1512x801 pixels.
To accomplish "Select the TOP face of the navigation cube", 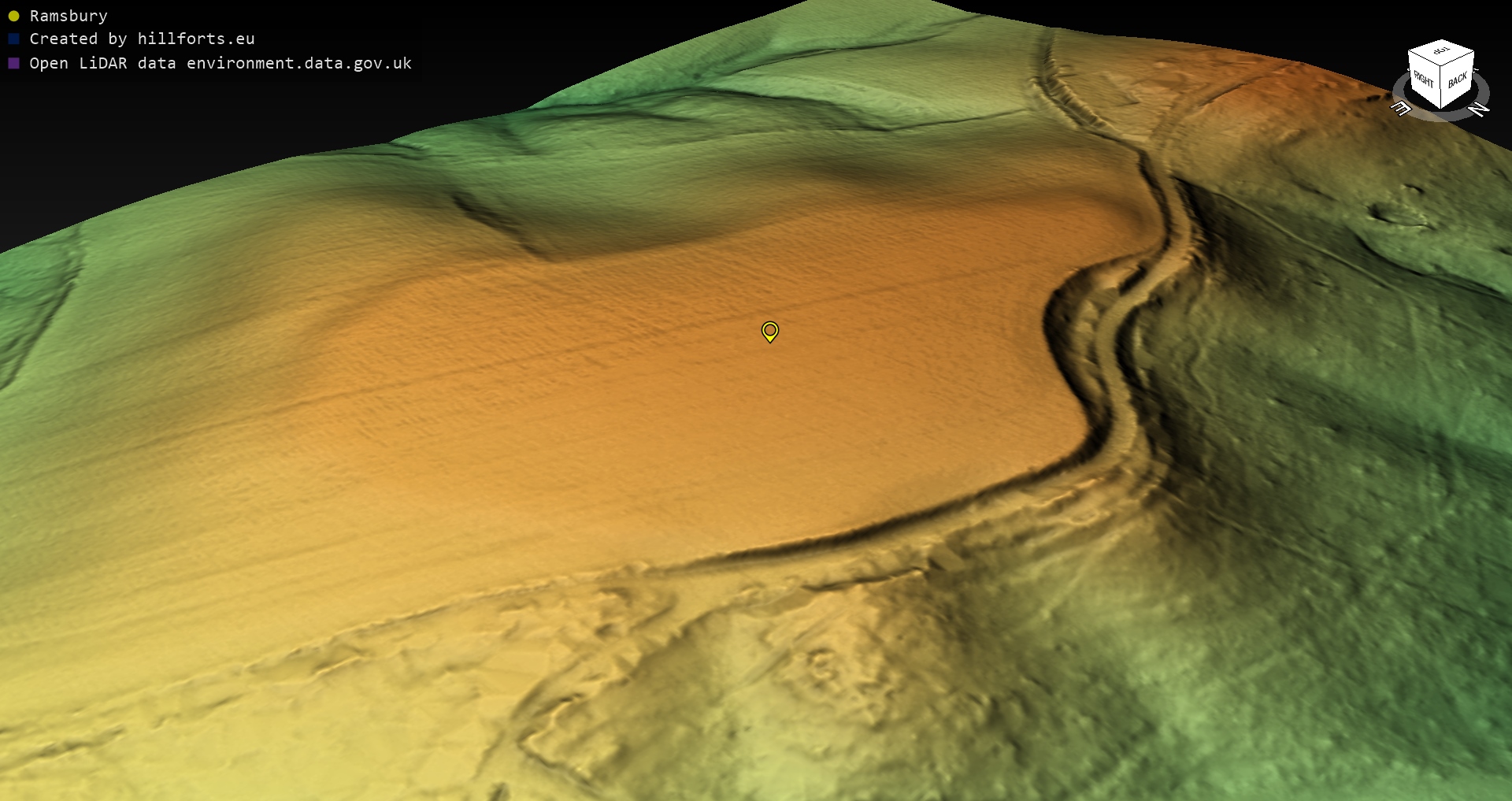I will point(1441,52).
